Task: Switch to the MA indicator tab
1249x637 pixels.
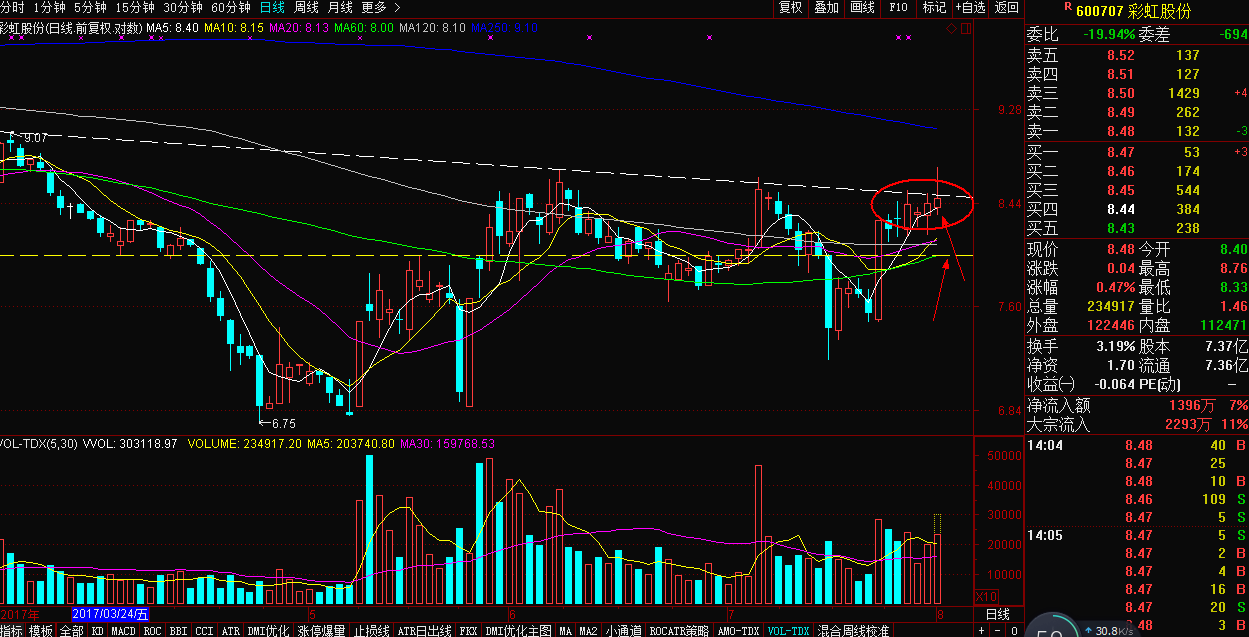Action: coord(565,631)
